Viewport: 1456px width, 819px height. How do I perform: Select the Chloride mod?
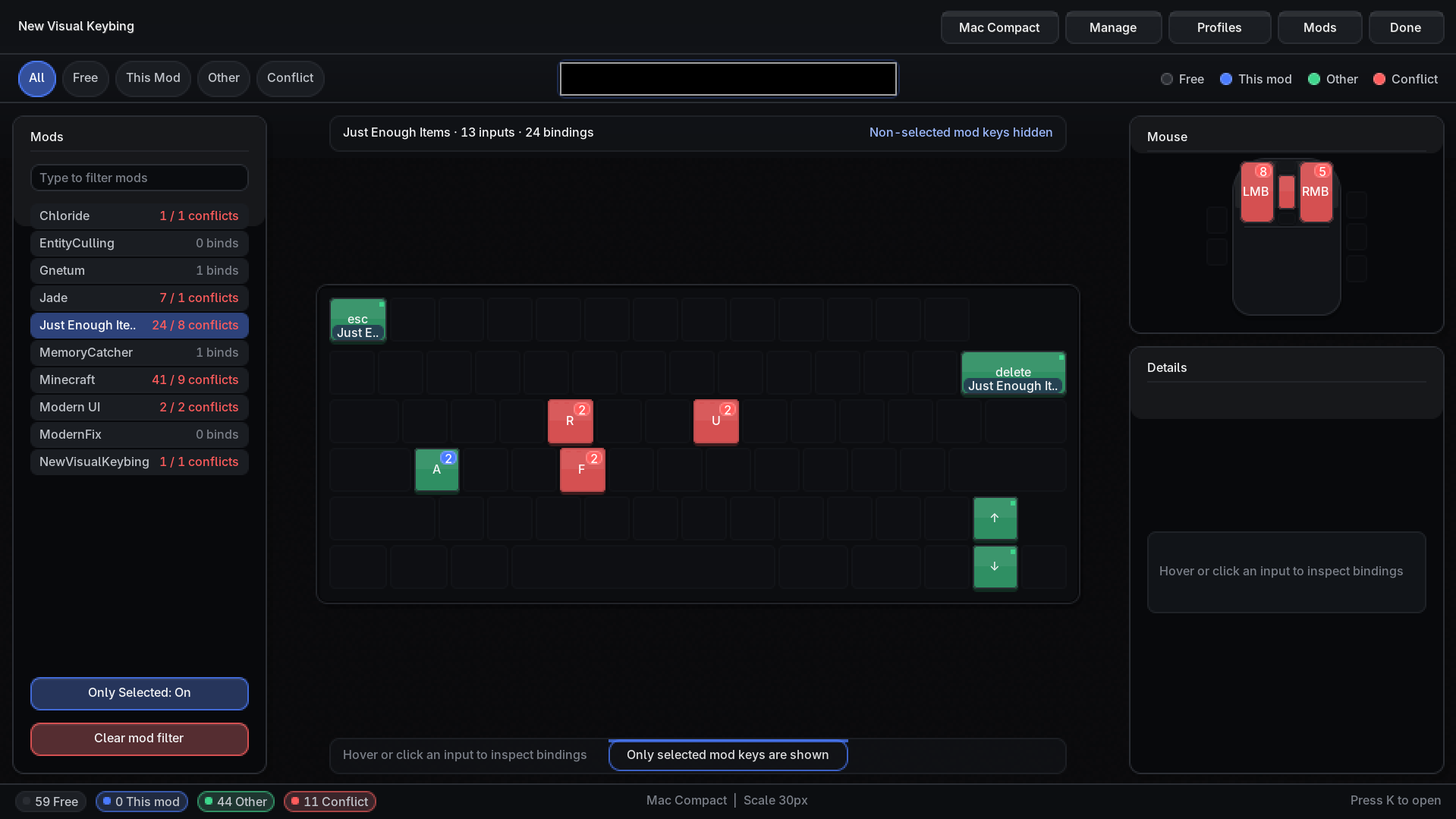(x=140, y=216)
